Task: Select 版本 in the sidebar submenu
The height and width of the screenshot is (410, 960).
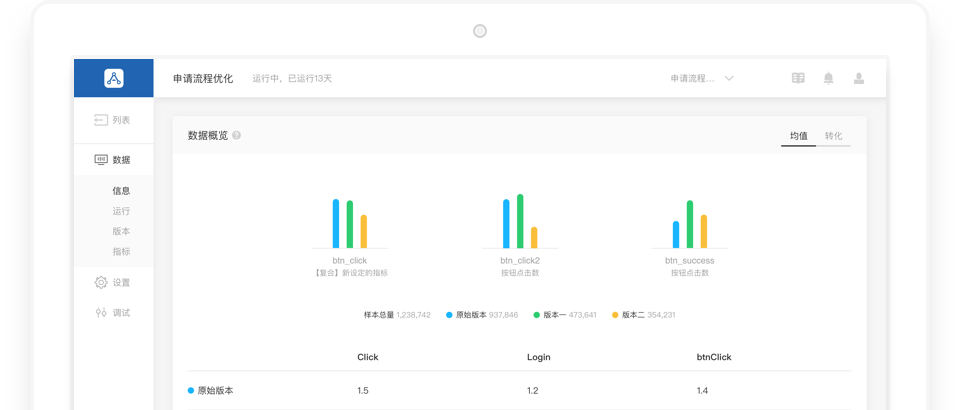Action: point(121,231)
